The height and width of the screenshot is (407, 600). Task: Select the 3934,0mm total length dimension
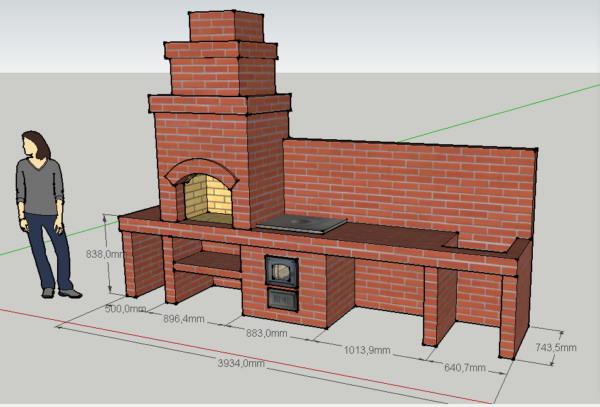point(241,363)
